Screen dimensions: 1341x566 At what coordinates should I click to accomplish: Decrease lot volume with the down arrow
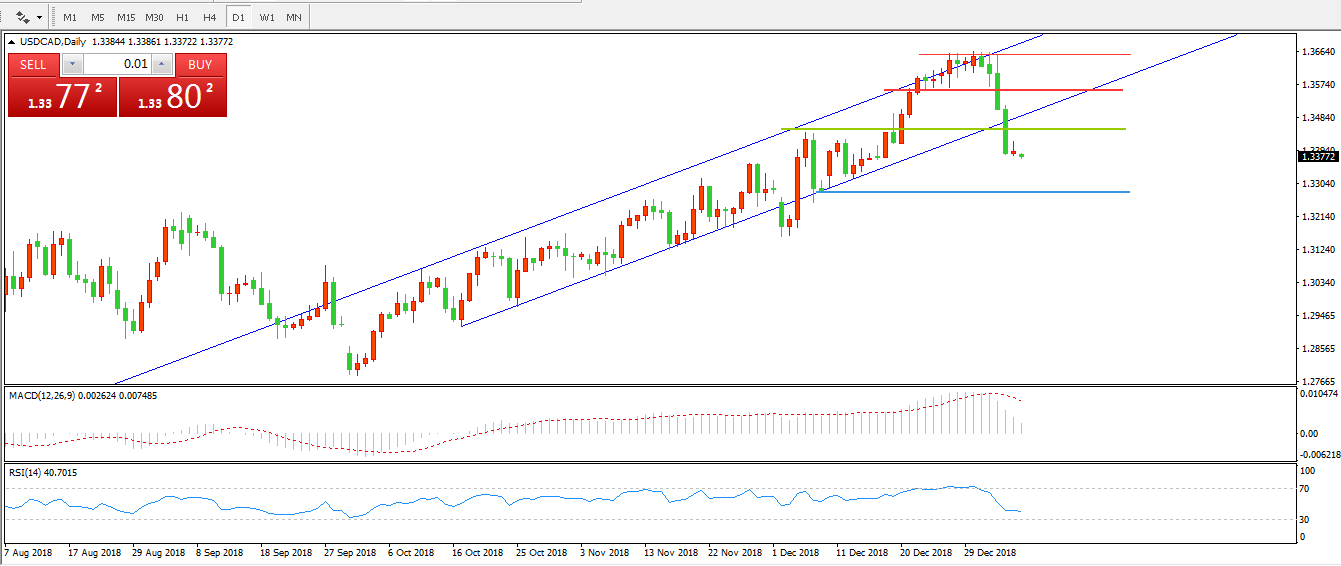point(72,64)
